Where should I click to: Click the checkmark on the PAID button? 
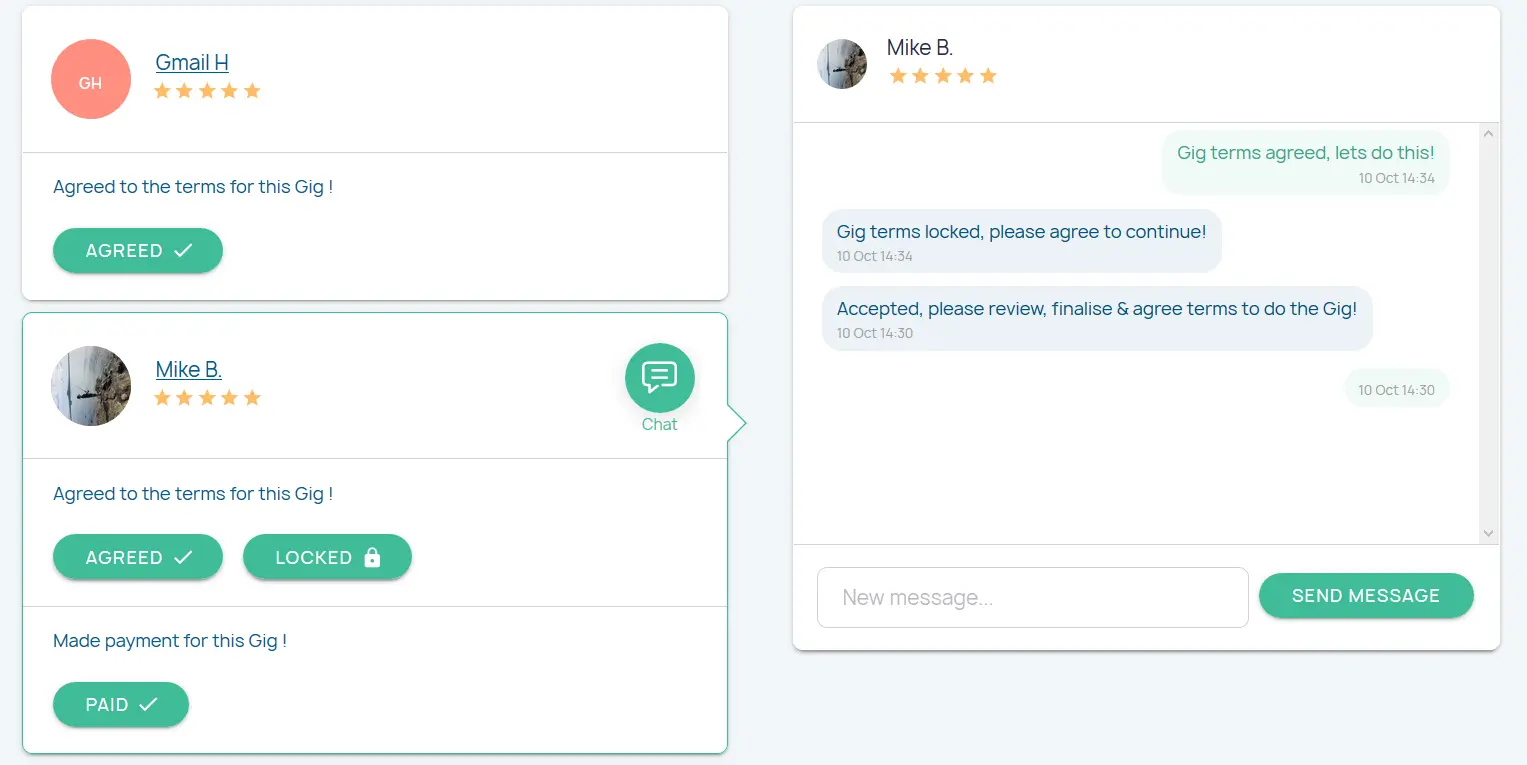coord(148,705)
